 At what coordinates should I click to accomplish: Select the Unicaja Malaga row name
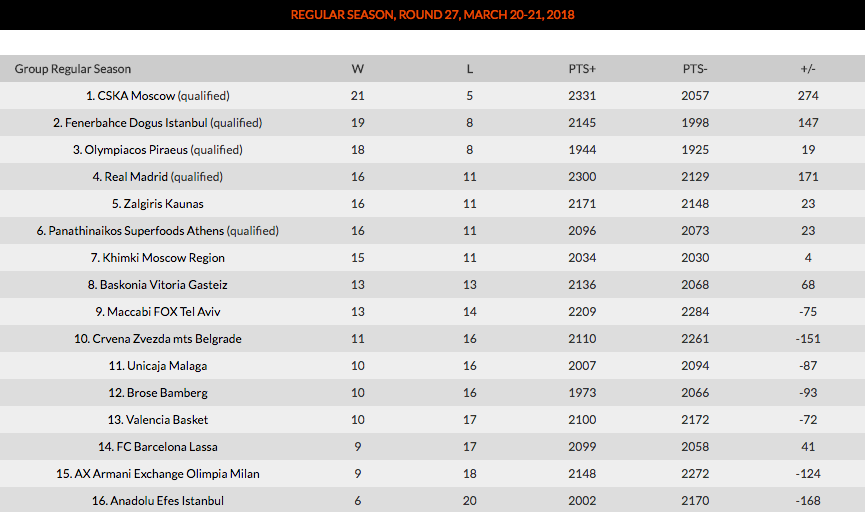(x=158, y=366)
